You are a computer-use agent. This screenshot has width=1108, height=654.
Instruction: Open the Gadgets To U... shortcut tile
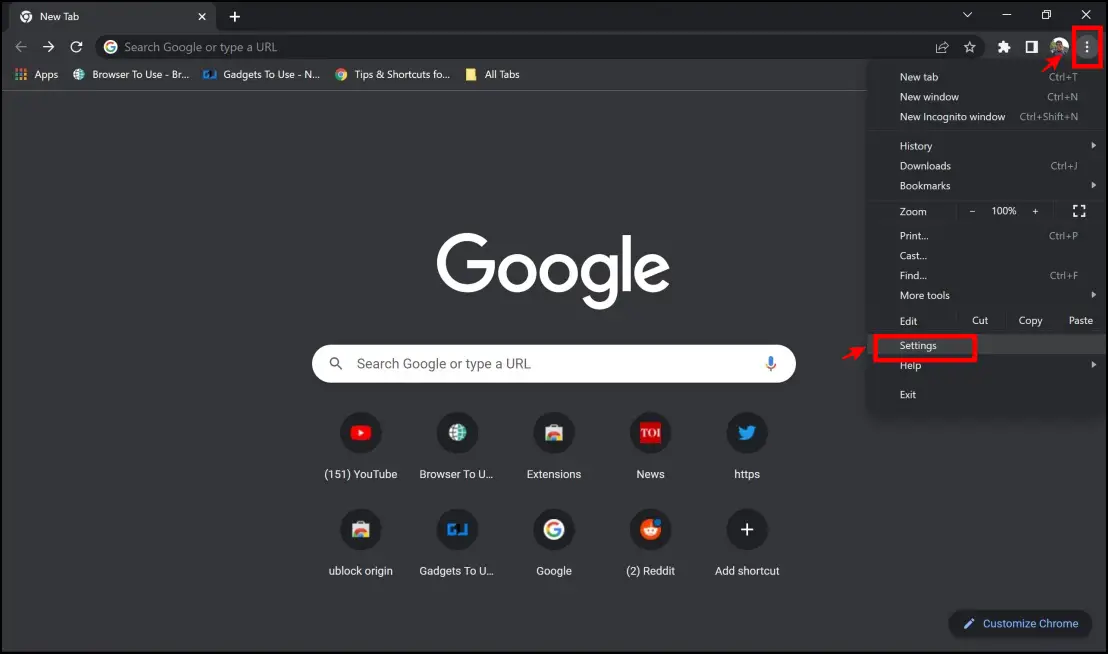[457, 543]
